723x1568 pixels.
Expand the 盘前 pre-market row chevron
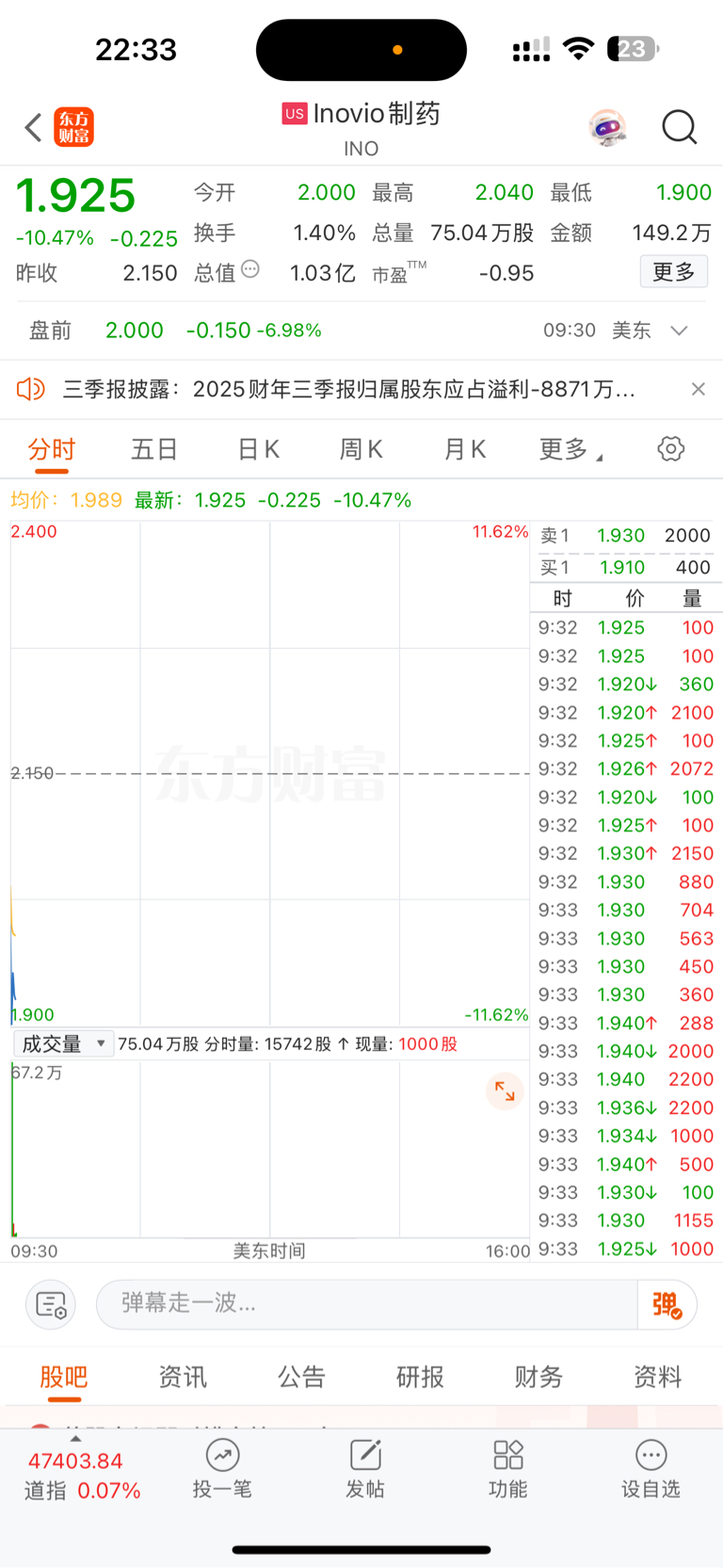tap(679, 331)
